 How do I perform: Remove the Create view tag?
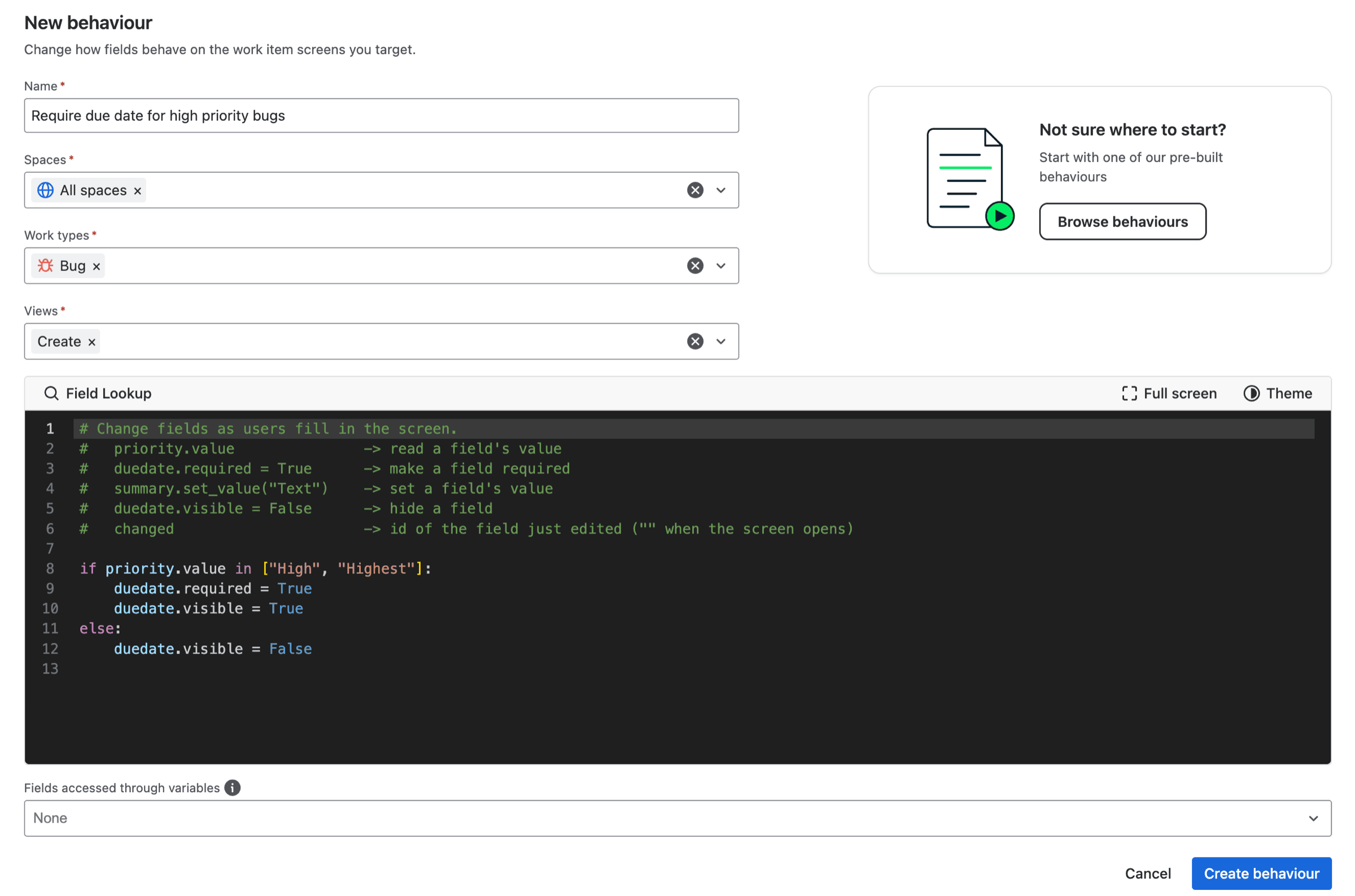[91, 342]
